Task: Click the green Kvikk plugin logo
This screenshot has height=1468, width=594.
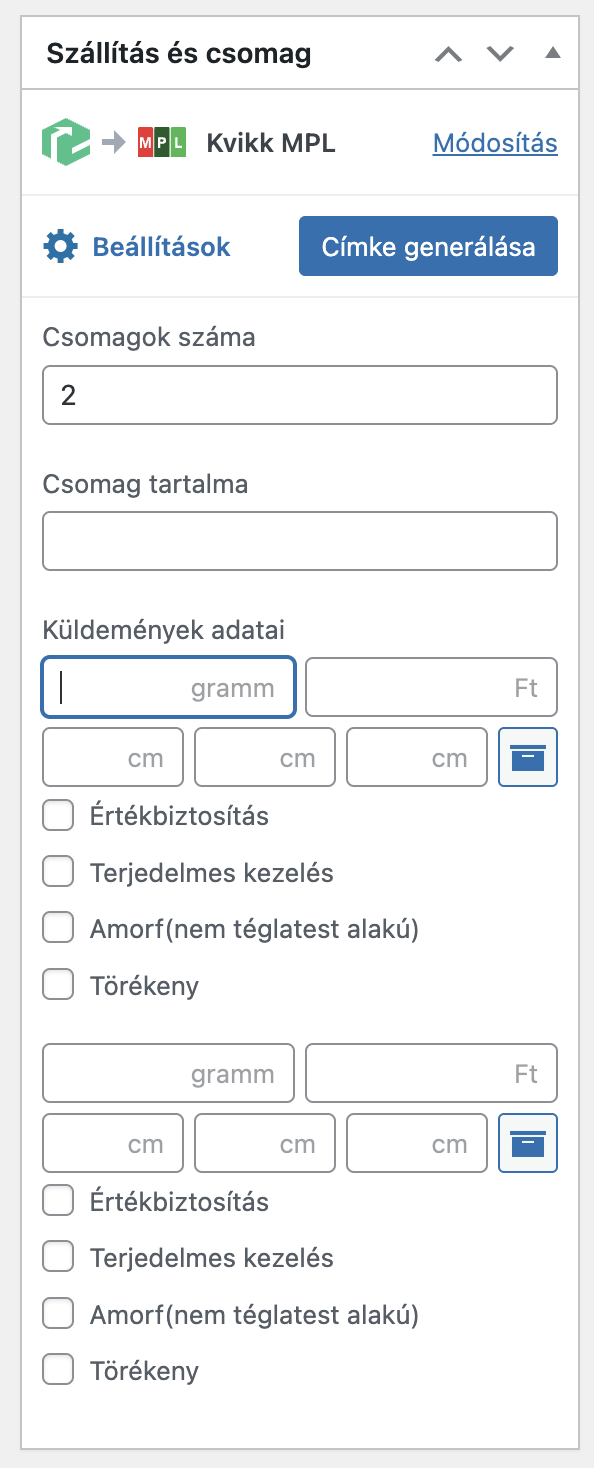Action: click(66, 142)
